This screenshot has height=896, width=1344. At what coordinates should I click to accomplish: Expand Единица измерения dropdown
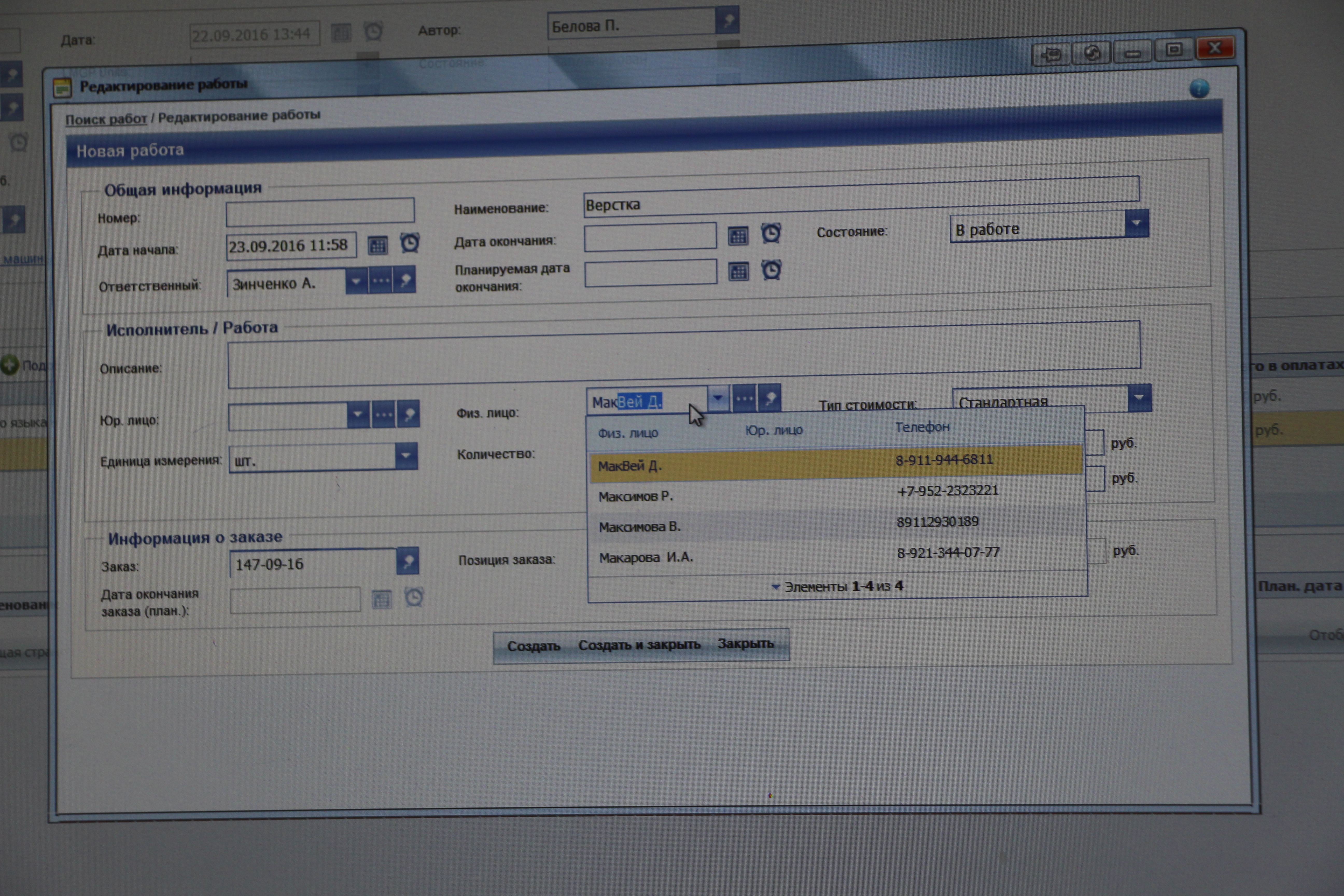[406, 456]
